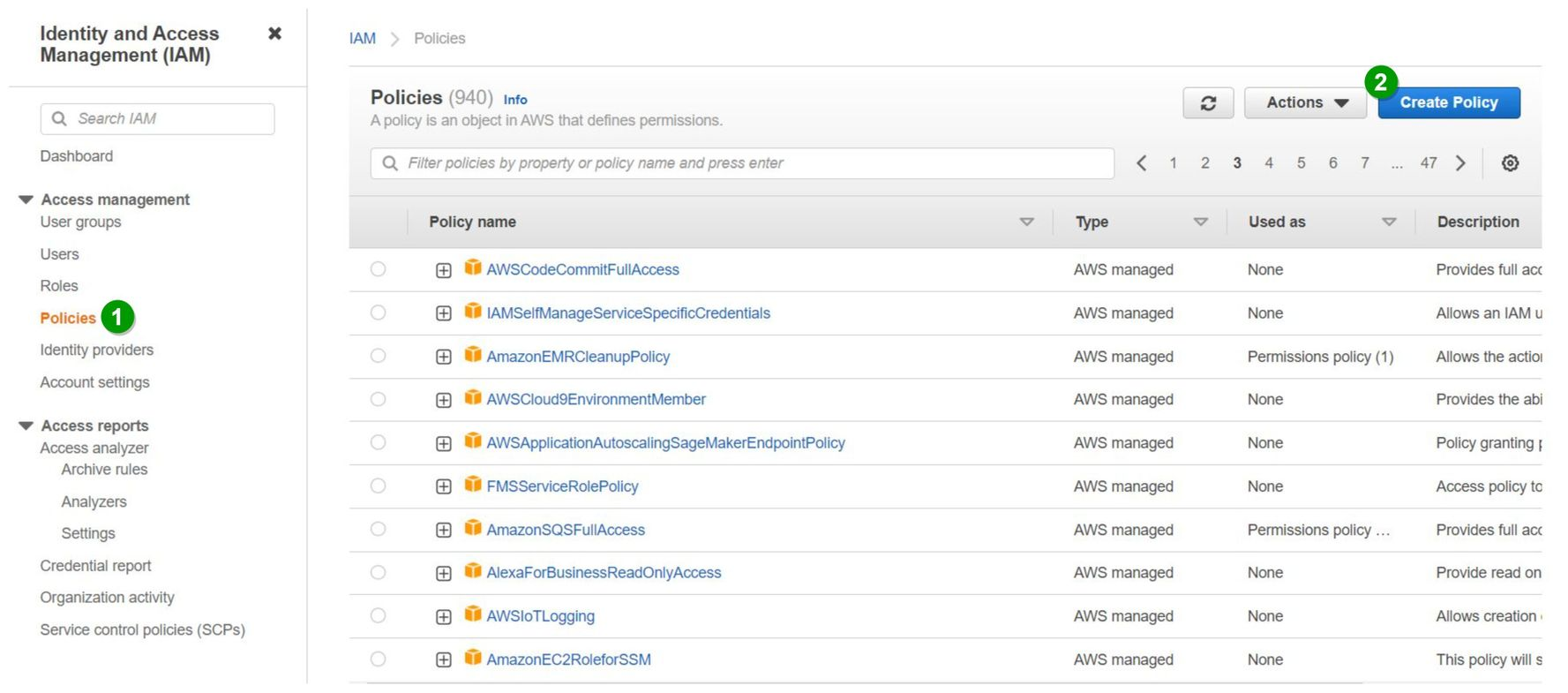The height and width of the screenshot is (693, 1568).
Task: Click the policy filter search field
Action: click(741, 163)
